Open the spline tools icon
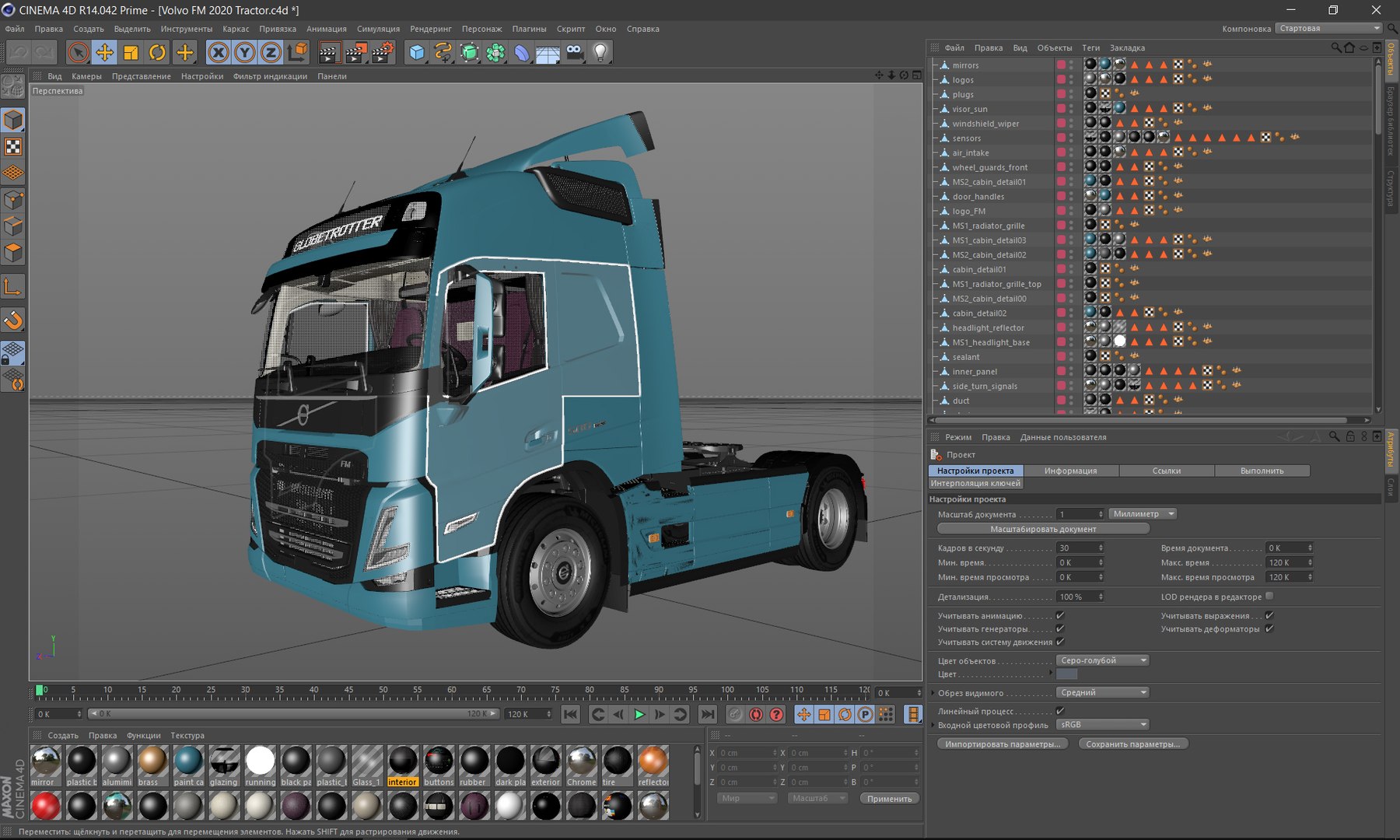 [x=443, y=53]
